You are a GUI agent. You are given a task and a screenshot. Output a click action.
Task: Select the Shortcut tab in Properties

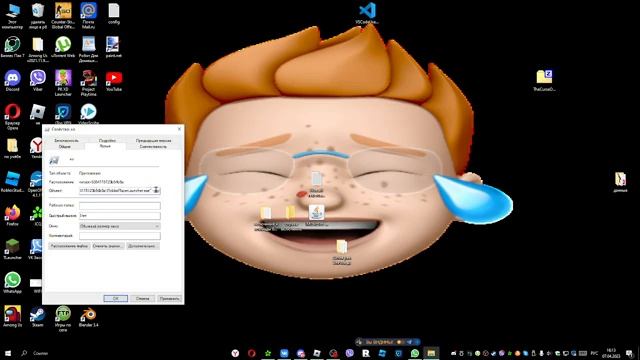pos(105,146)
